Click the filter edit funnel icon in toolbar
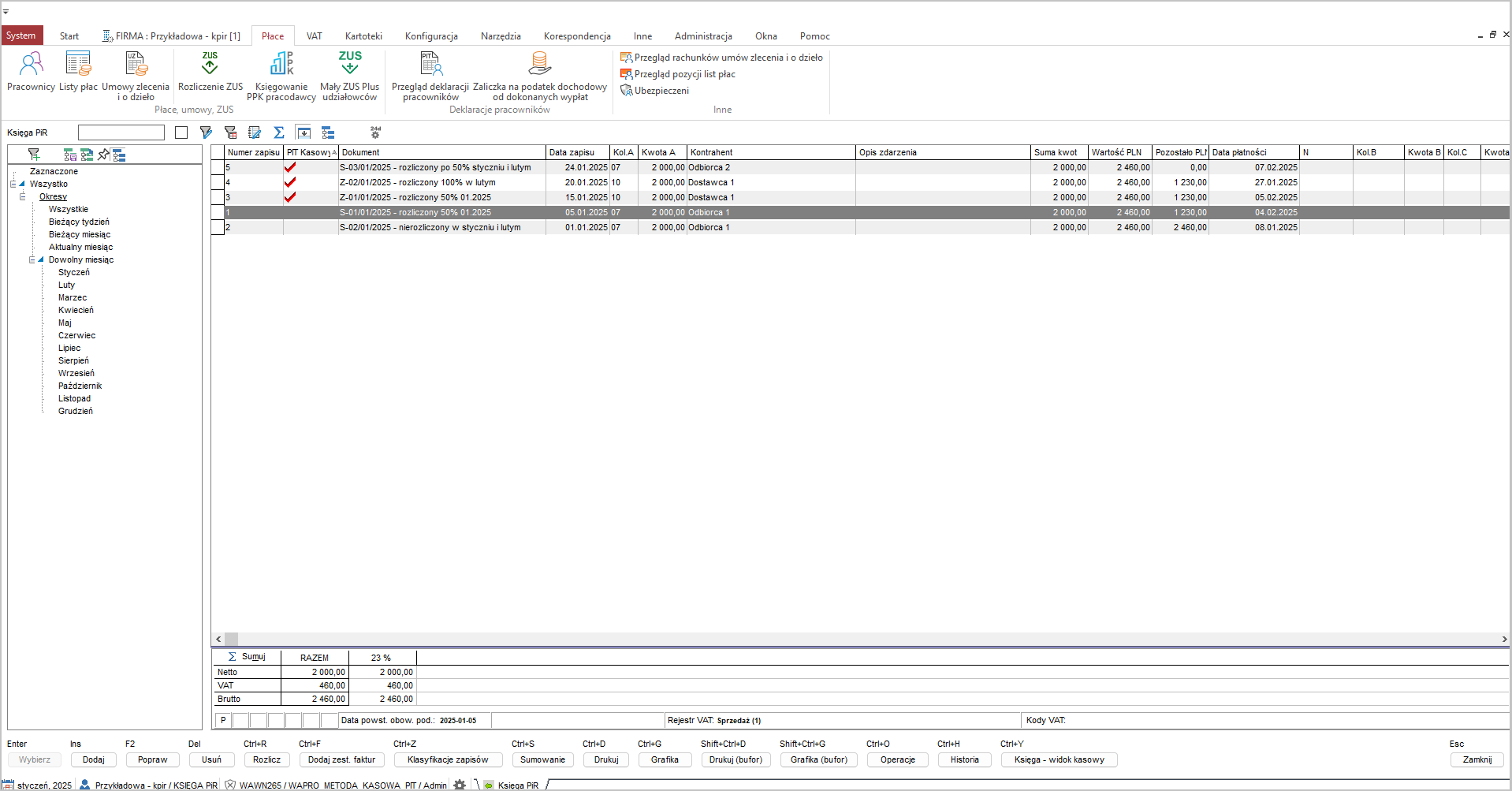1512x791 pixels. 206,132
